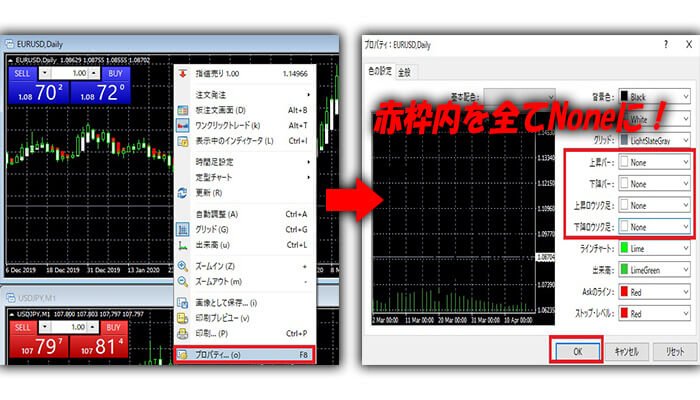Click the indicators list (表示中のインディケータ) icon
The image size is (700, 400).
(x=183, y=142)
